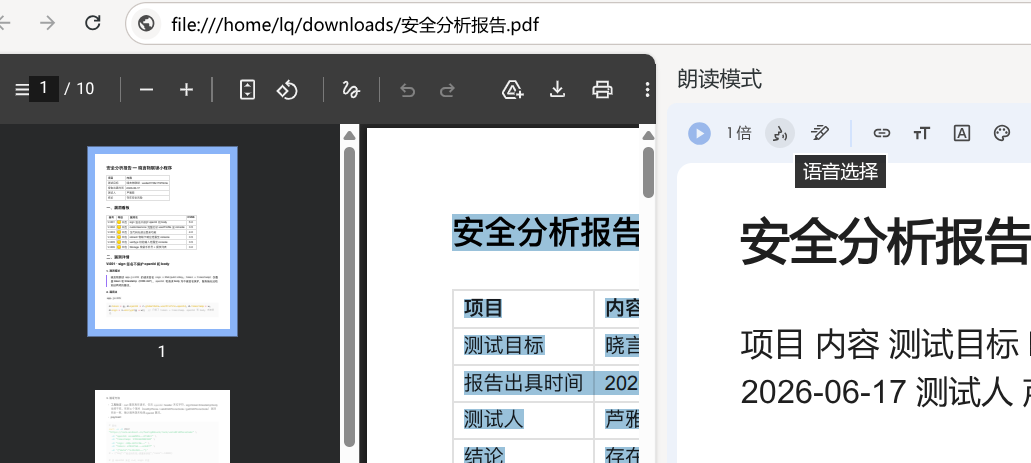Reload the page with the refresh icon
The height and width of the screenshot is (463, 1031).
click(x=93, y=23)
